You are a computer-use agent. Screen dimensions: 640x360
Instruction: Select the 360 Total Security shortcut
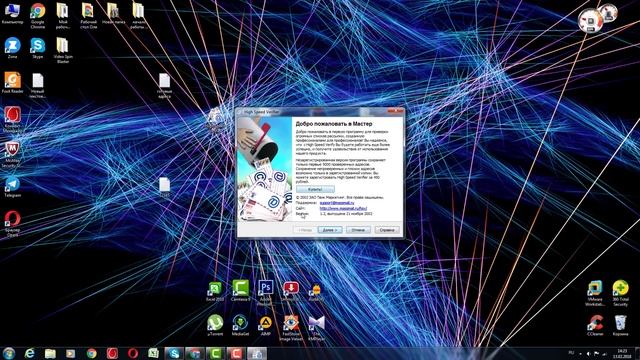(x=620, y=293)
